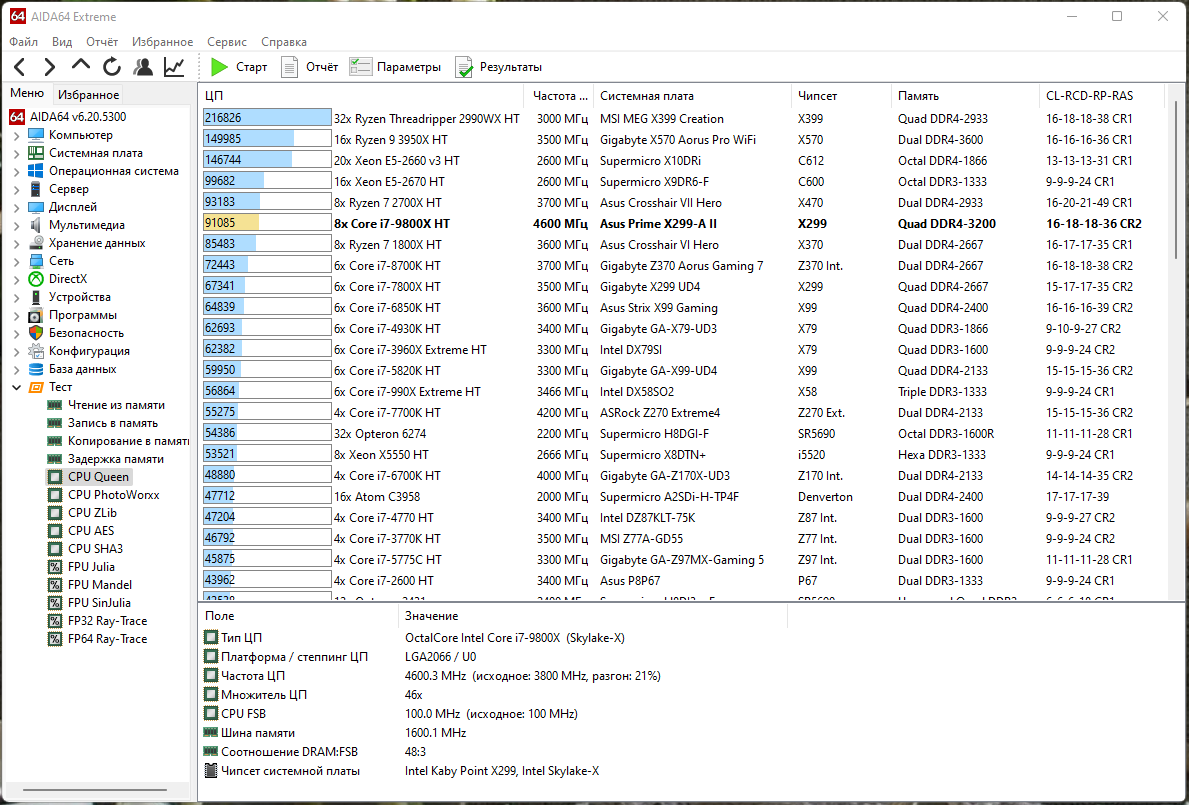Sort by the Системная плата column header
Image resolution: width=1189 pixels, height=805 pixels.
pos(692,96)
